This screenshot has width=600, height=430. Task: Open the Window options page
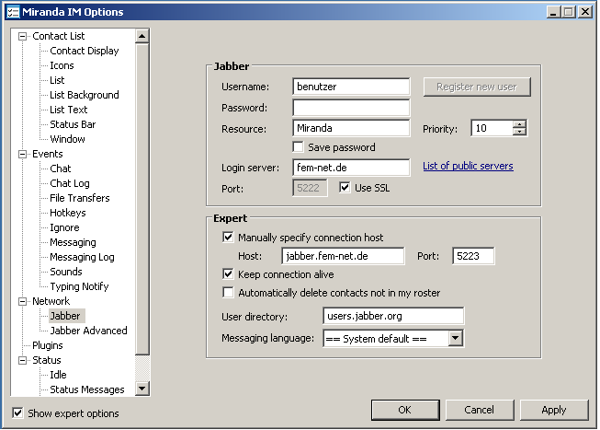(67, 139)
